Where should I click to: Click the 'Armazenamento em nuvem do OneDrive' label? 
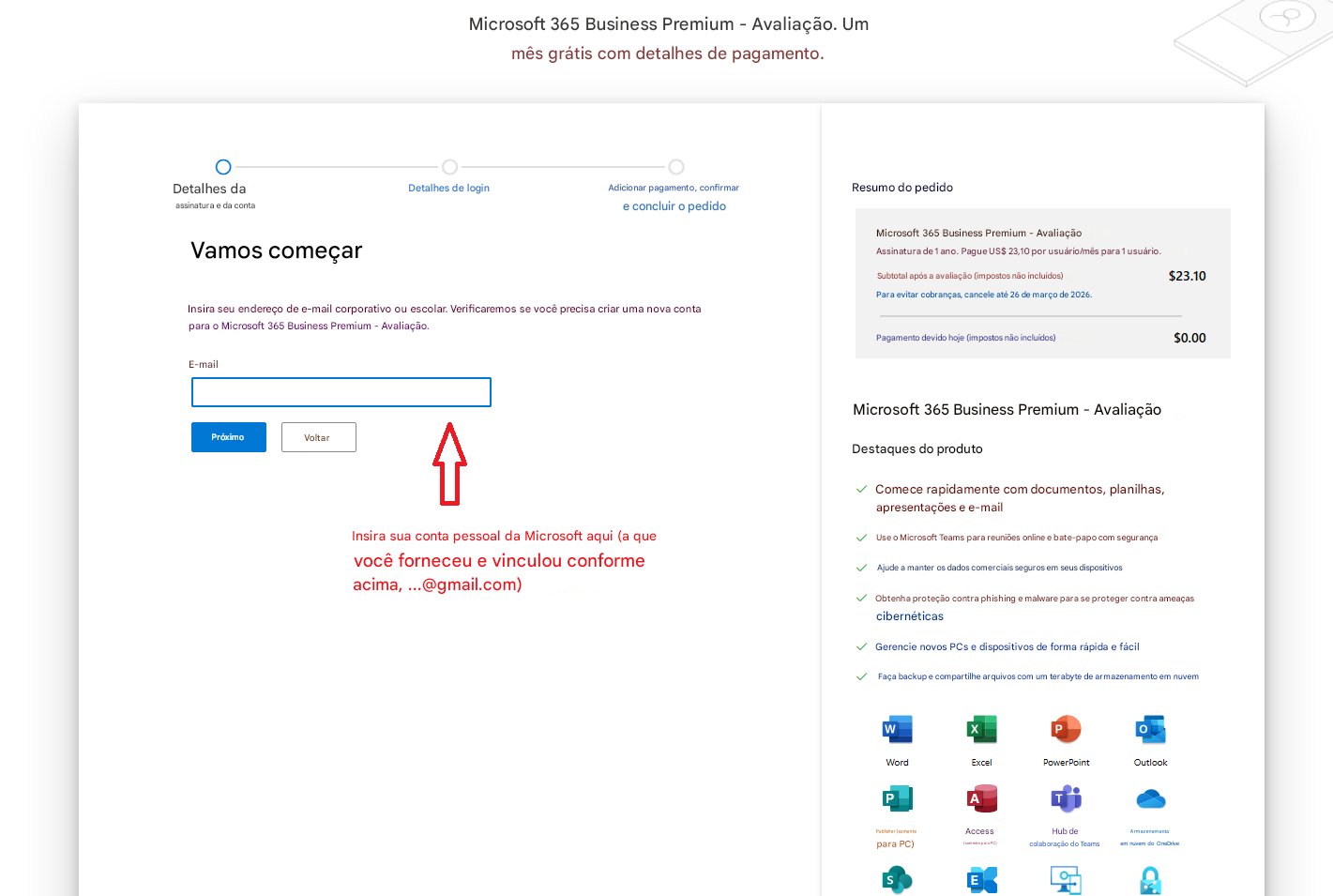(x=1150, y=838)
